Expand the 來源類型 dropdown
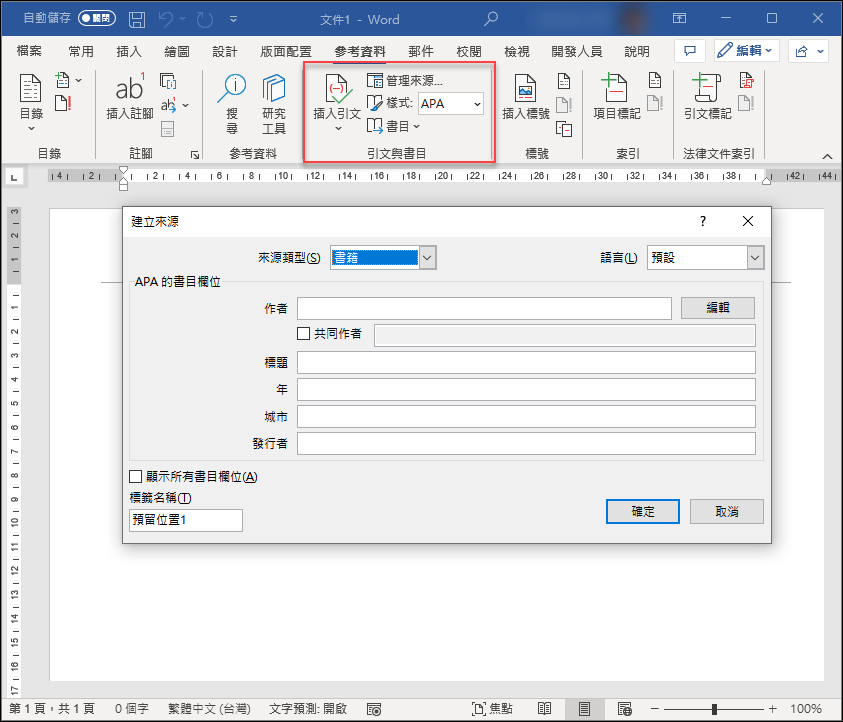The width and height of the screenshot is (843, 722). point(427,258)
